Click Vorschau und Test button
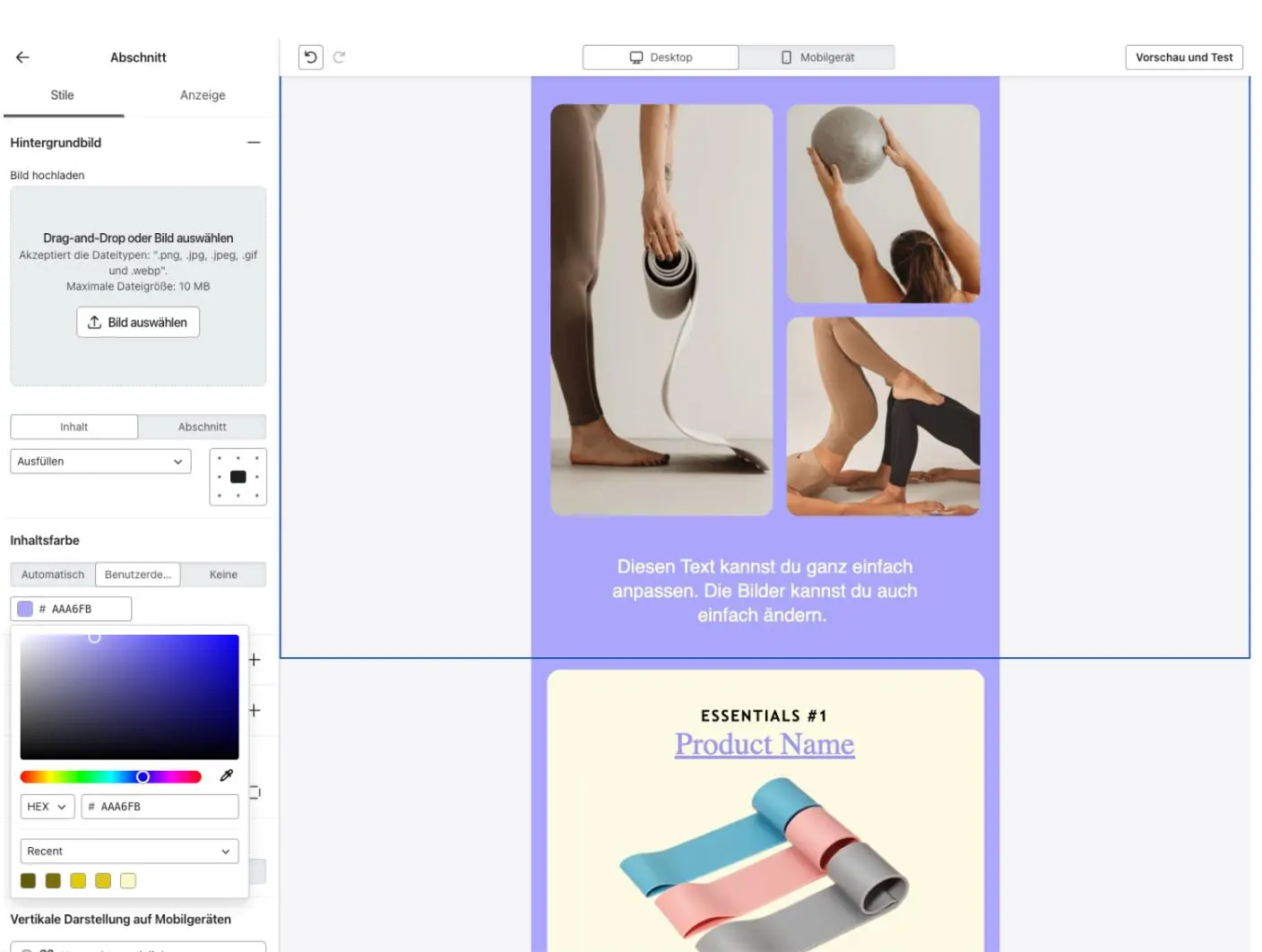This screenshot has width=1262, height=952. tap(1183, 57)
